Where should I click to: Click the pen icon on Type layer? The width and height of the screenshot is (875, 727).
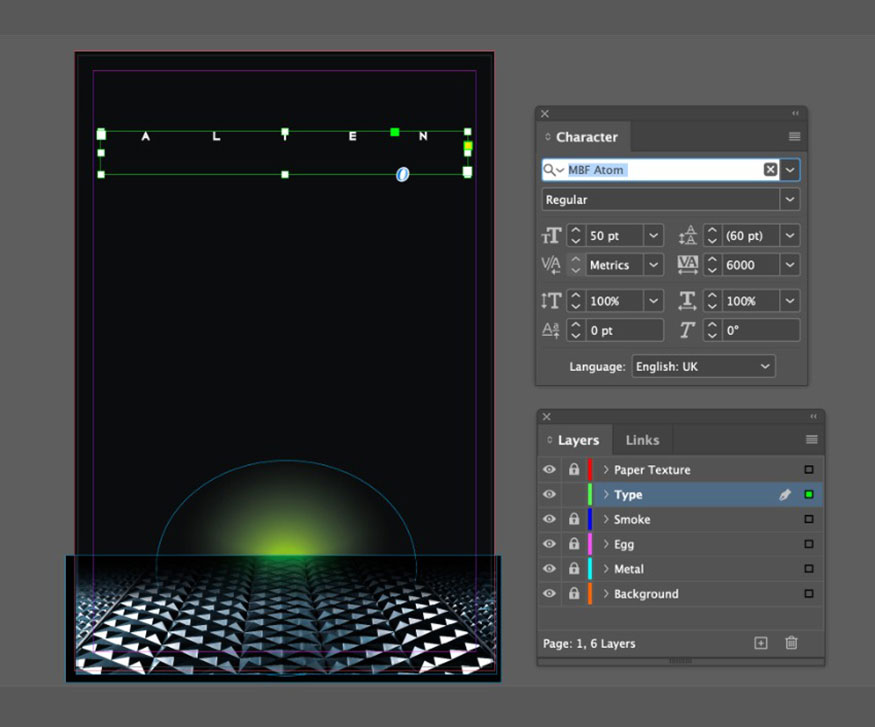click(785, 495)
